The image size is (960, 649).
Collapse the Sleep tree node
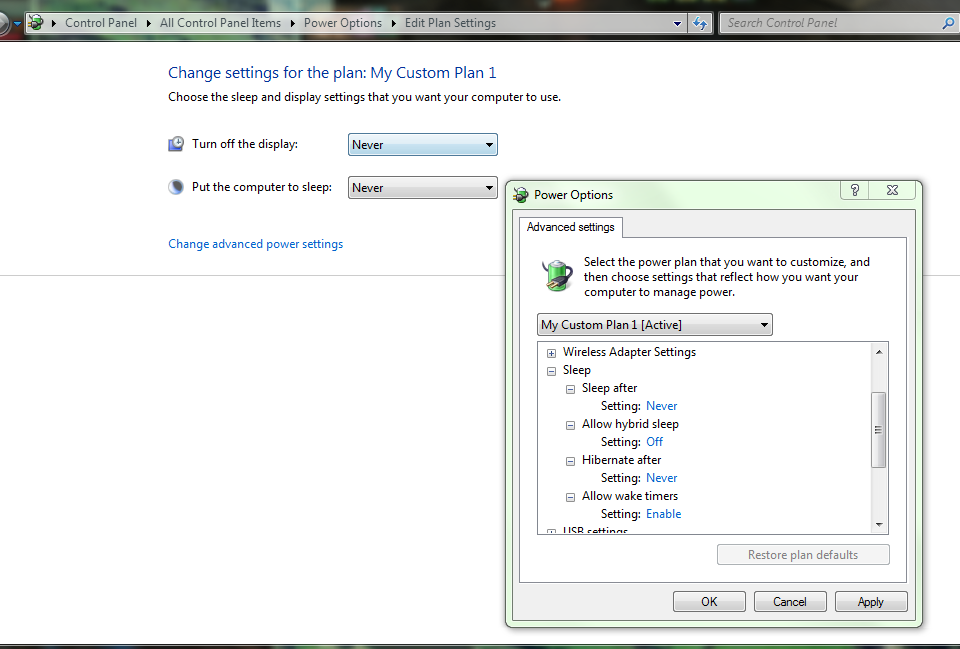pos(552,371)
